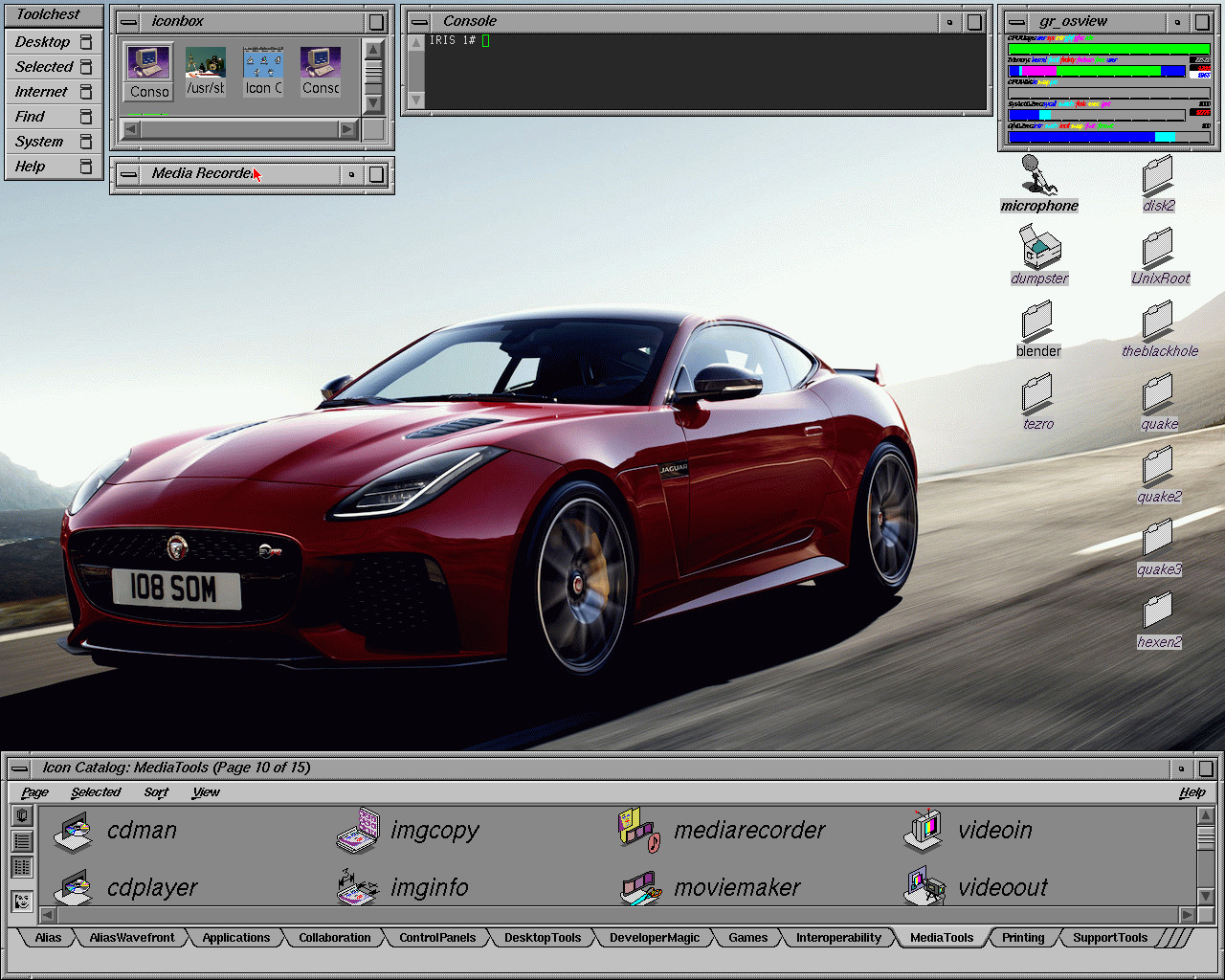Image resolution: width=1225 pixels, height=980 pixels.
Task: Switch Icon Catalog to grid view button
Action: pyautogui.click(x=22, y=867)
